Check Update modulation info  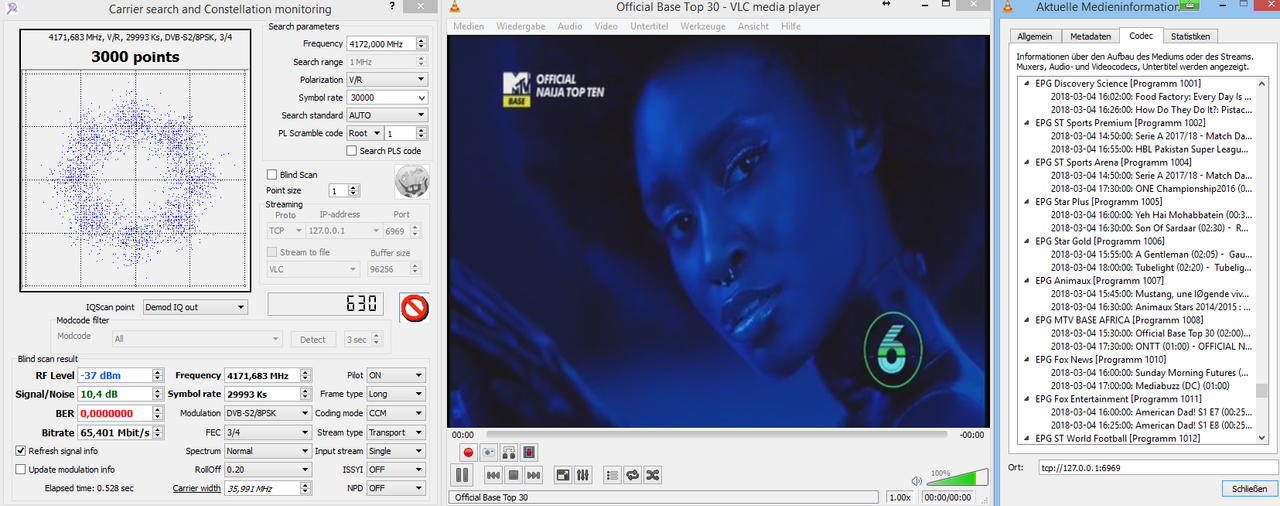tap(21, 469)
